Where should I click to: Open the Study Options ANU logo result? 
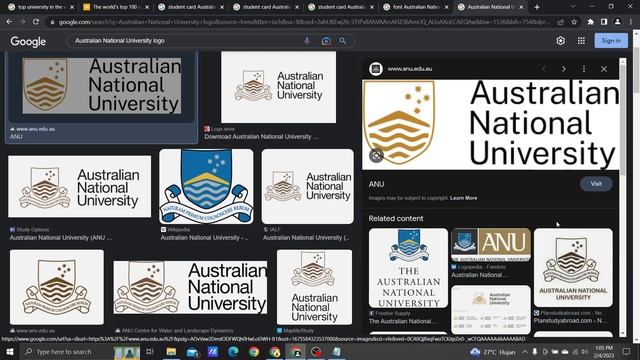pyautogui.click(x=80, y=186)
